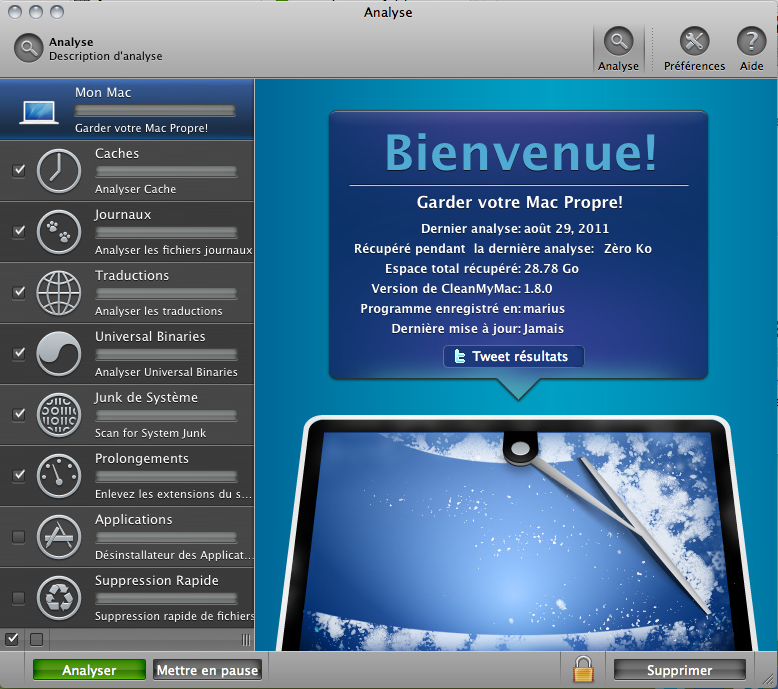Uncheck the Universal Binaries checkbox
This screenshot has width=778, height=689.
[x=19, y=354]
